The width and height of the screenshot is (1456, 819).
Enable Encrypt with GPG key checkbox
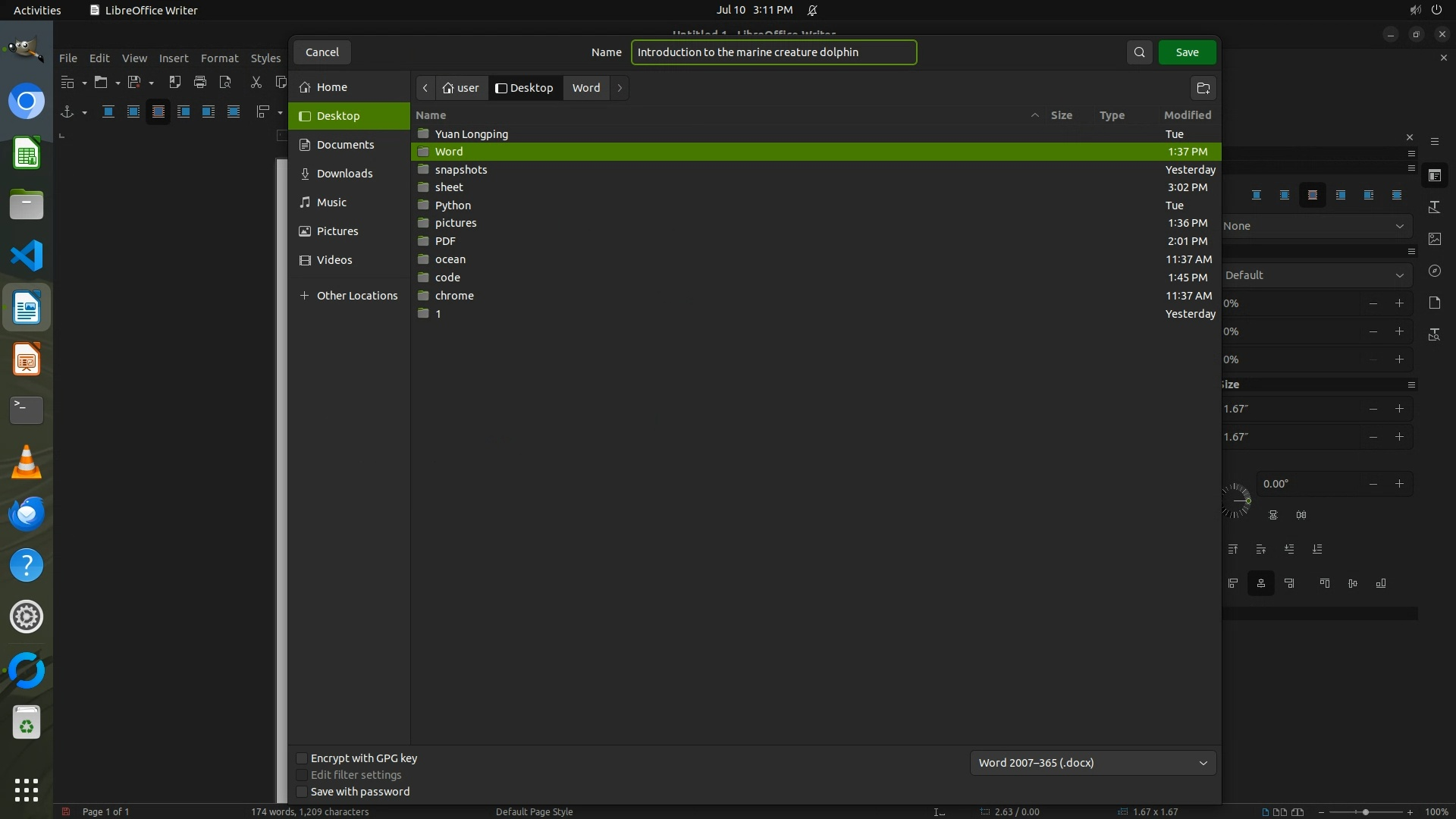click(x=302, y=758)
